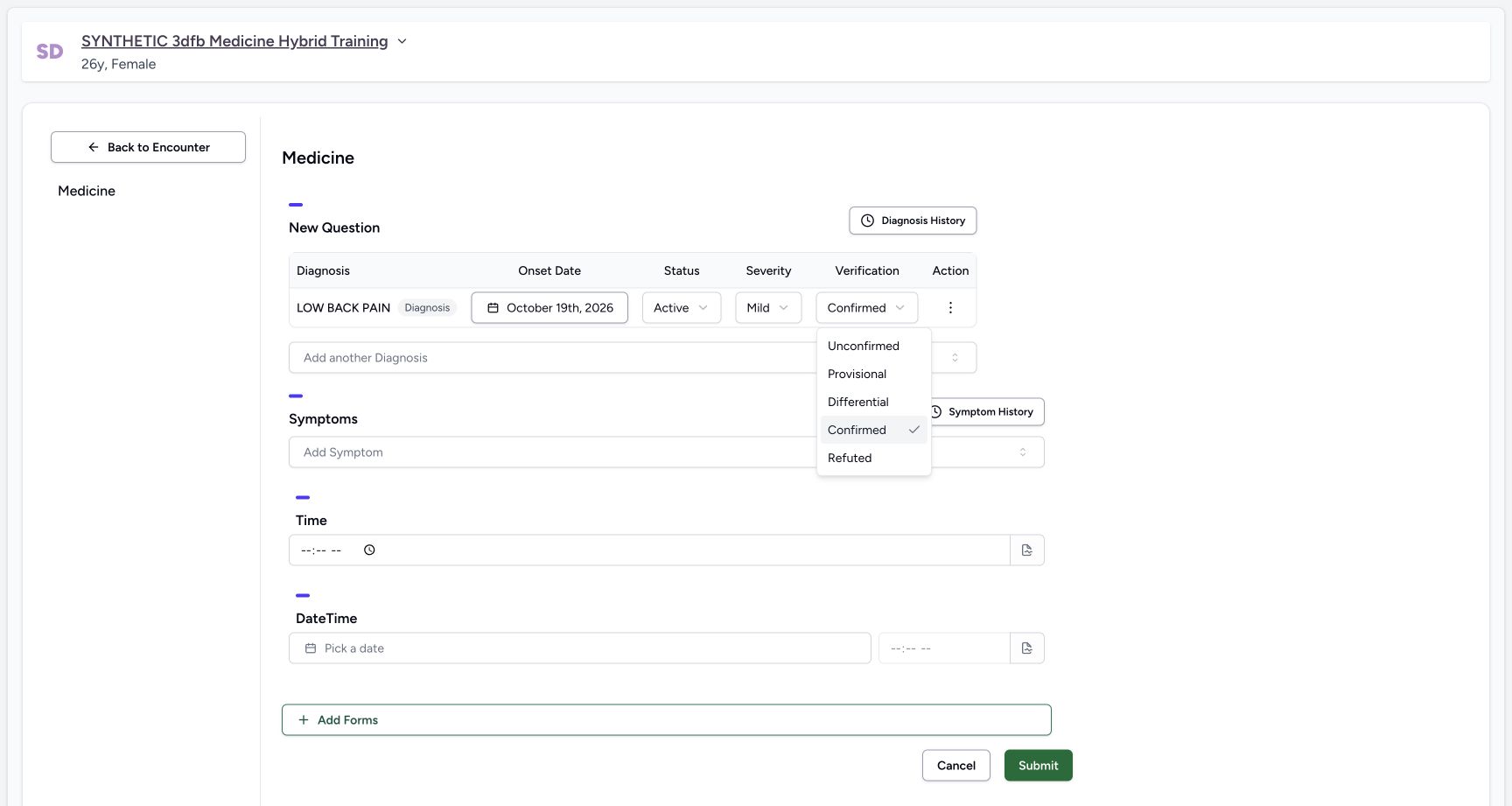1512x806 pixels.
Task: Click the DateTime time input
Action: (944, 648)
